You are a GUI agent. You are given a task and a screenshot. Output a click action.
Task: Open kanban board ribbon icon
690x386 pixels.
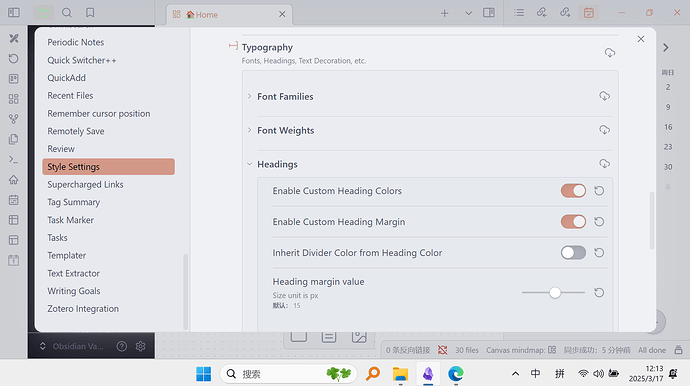(14, 79)
